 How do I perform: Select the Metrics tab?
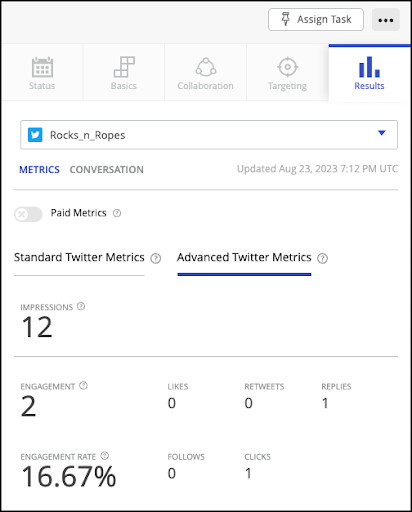click(39, 170)
